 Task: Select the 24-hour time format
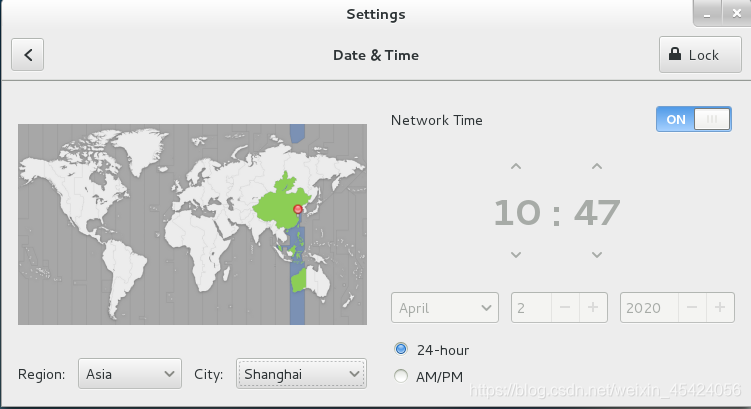tap(401, 349)
